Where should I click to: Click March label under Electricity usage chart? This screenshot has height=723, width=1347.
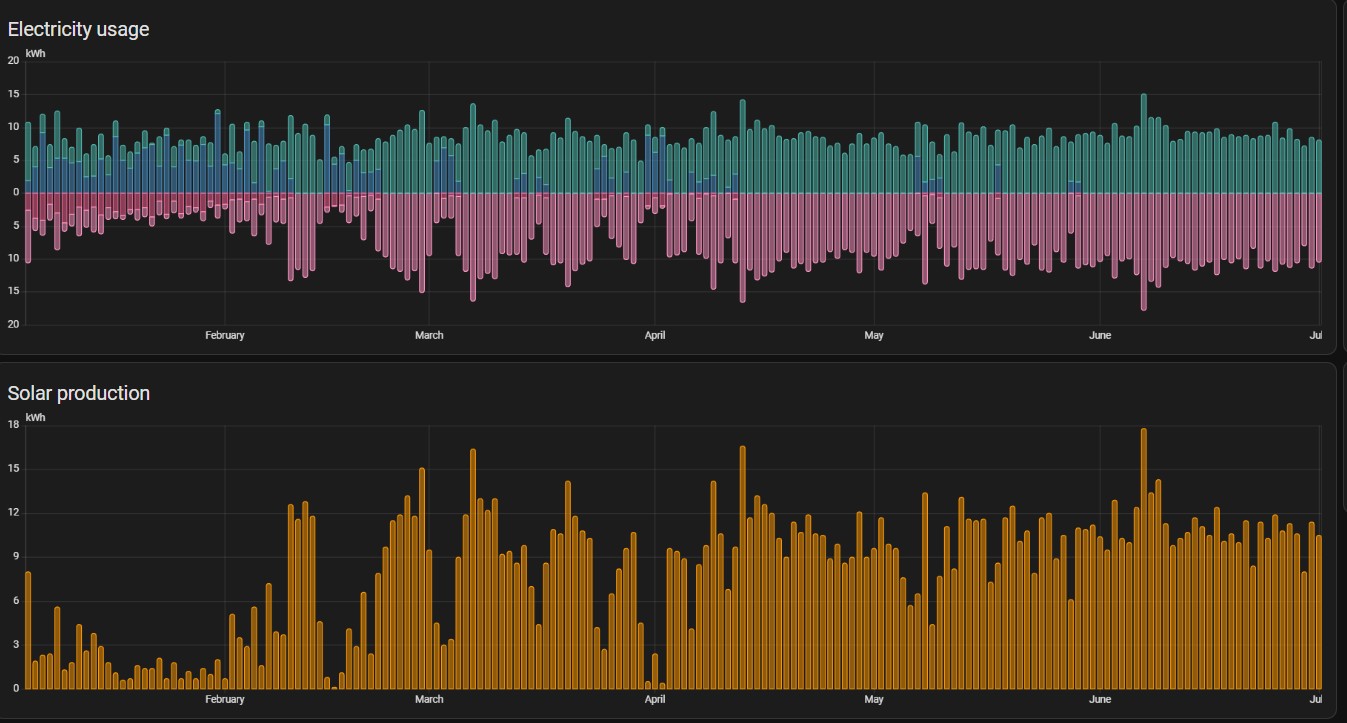(x=429, y=335)
